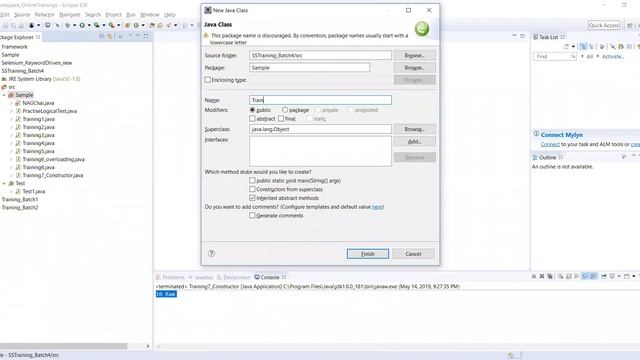This screenshot has width=640, height=360.
Task: Click the Open Type icon in toolbar
Action: 152,25
